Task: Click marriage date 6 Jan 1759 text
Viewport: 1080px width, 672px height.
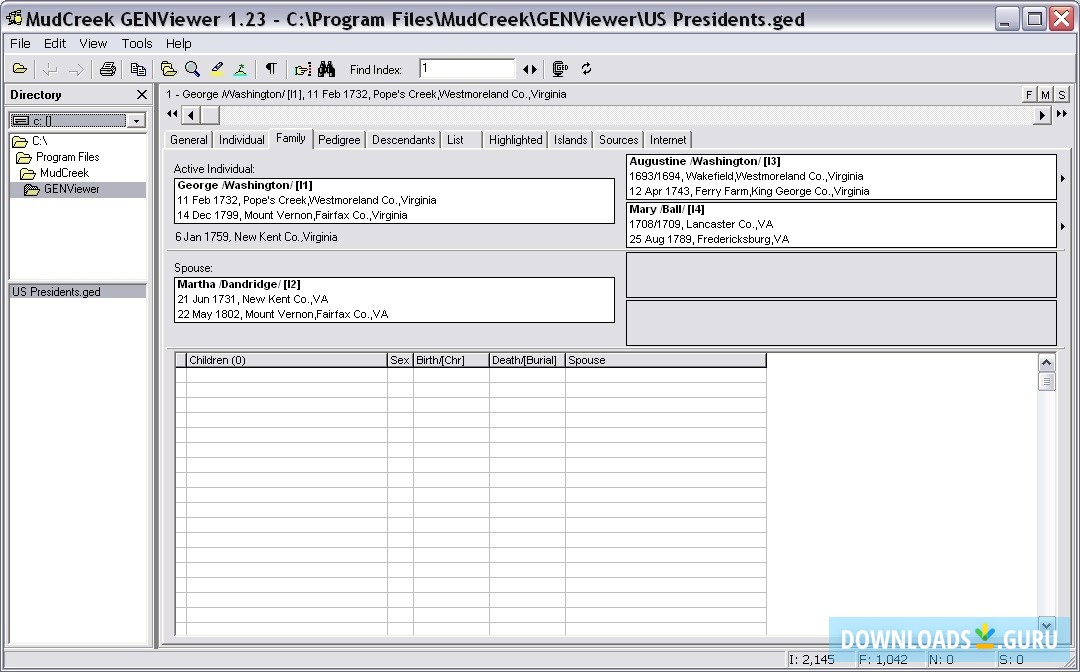Action: coord(256,237)
